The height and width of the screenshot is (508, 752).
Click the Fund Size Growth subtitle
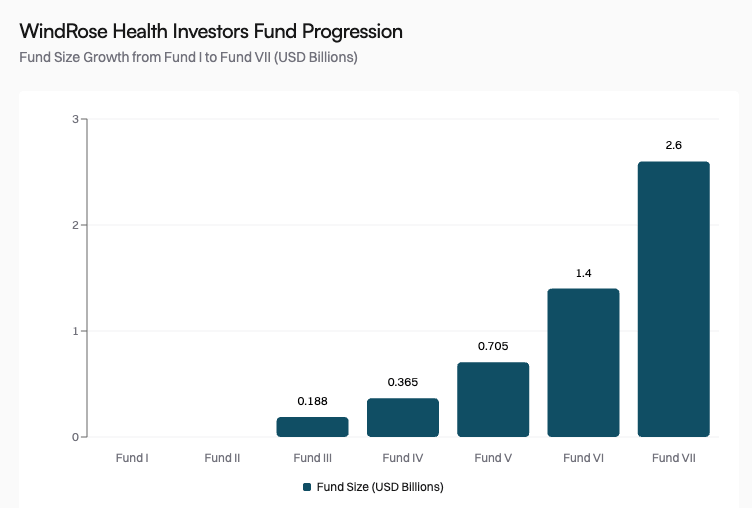pos(189,57)
